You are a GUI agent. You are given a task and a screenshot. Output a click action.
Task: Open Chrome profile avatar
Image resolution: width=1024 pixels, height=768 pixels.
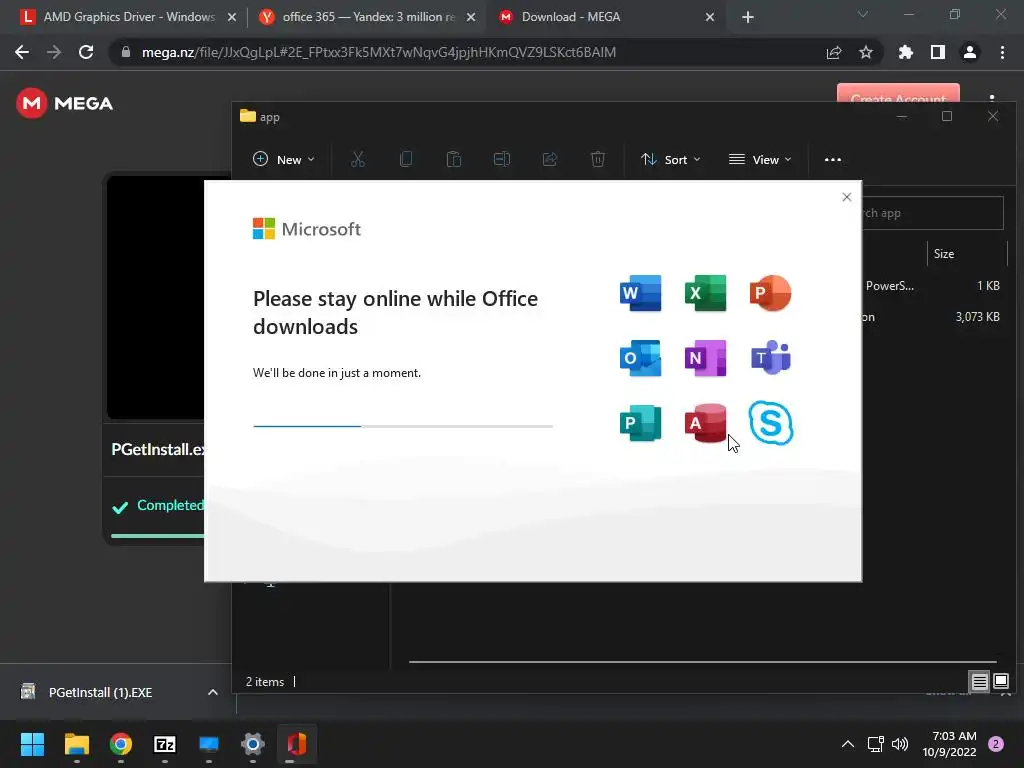970,52
